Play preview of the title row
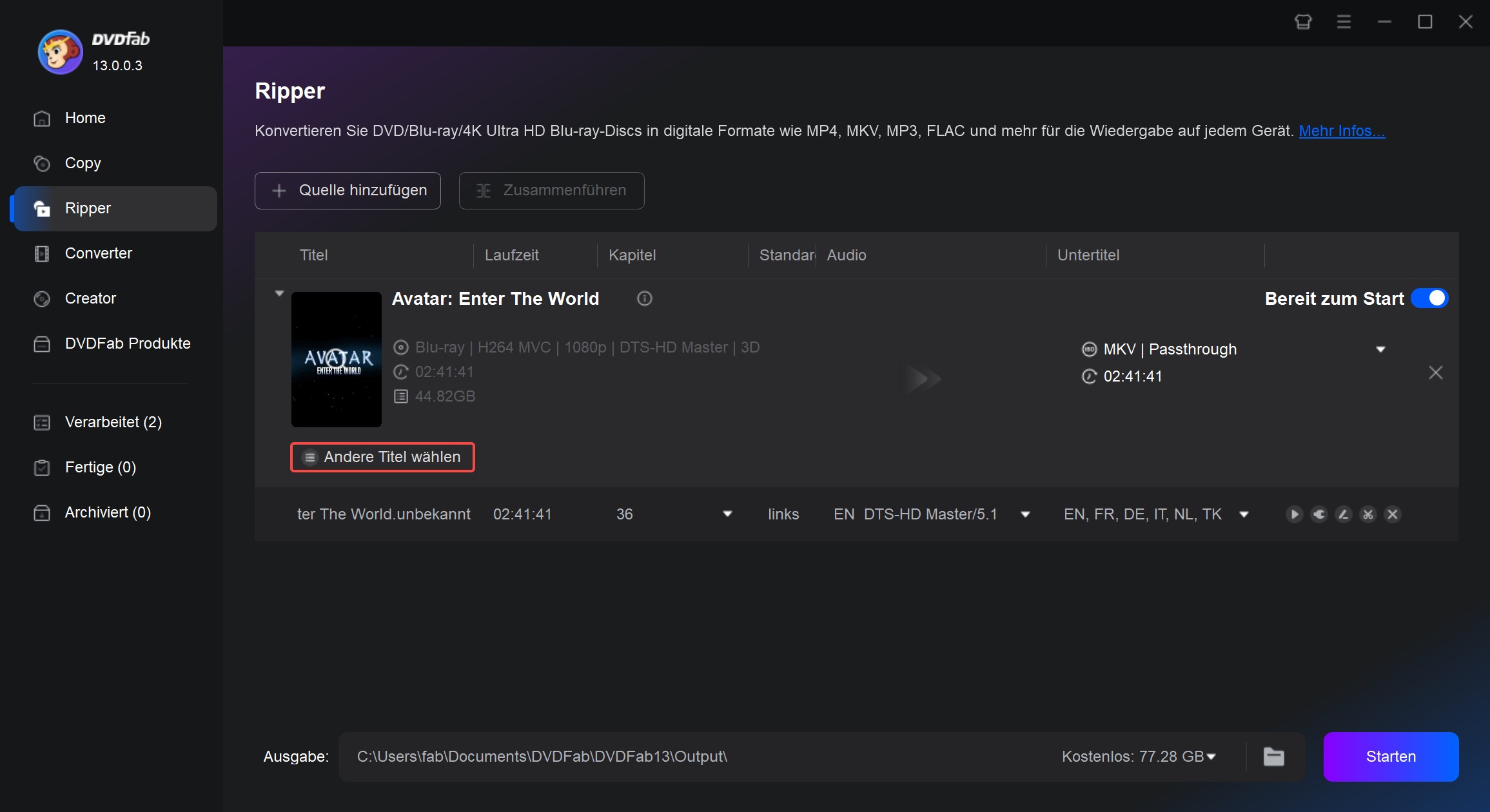This screenshot has width=1490, height=812. (x=1294, y=514)
